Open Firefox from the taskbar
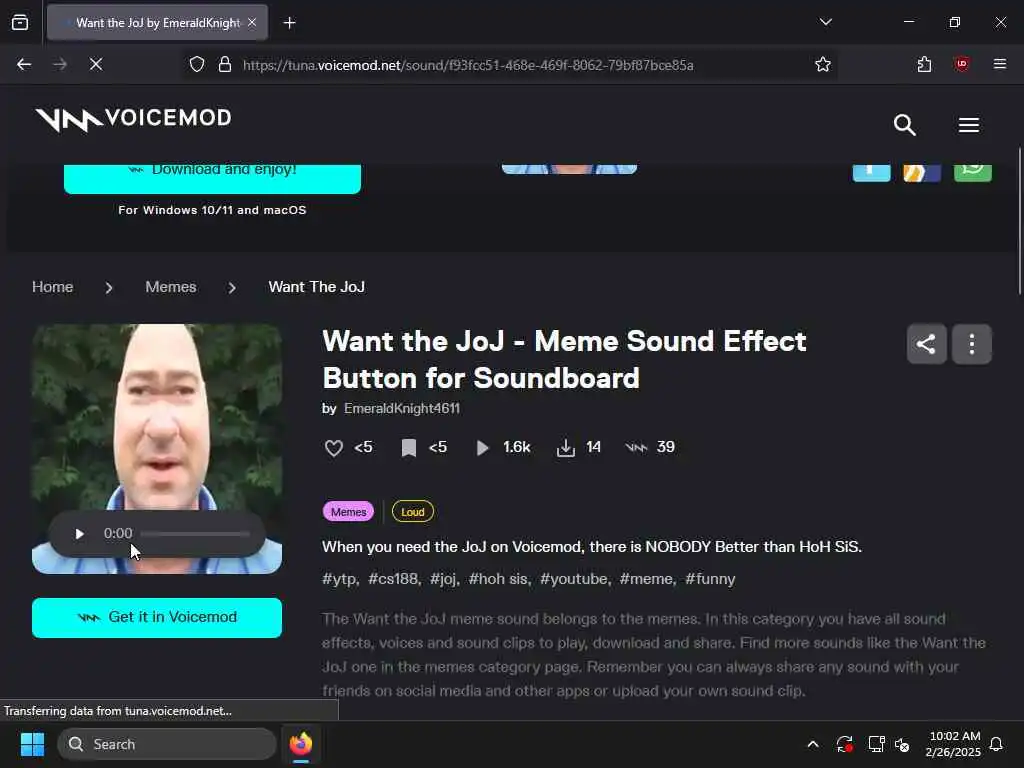 click(x=300, y=744)
